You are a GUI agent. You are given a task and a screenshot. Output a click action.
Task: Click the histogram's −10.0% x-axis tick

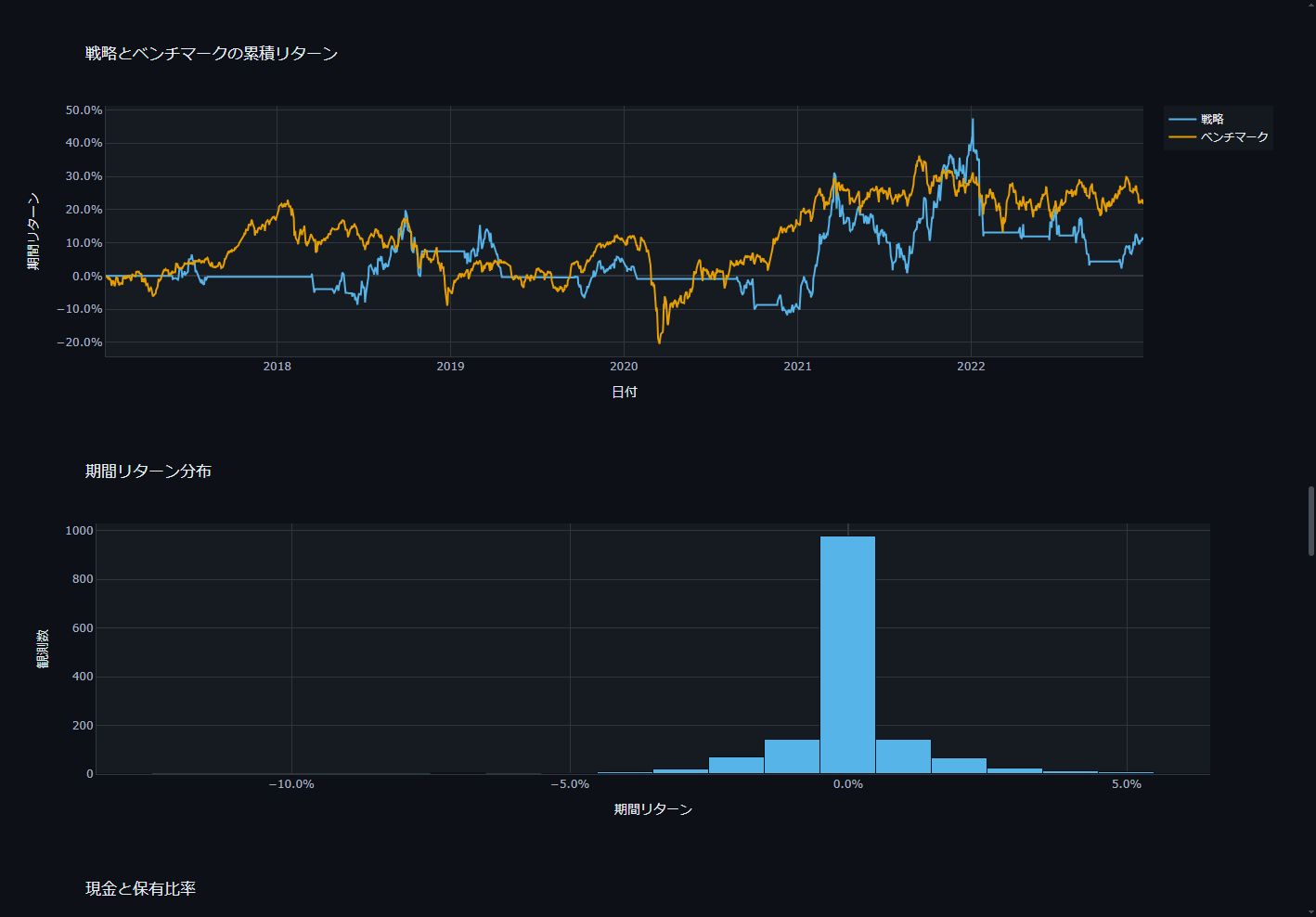pyautogui.click(x=291, y=784)
